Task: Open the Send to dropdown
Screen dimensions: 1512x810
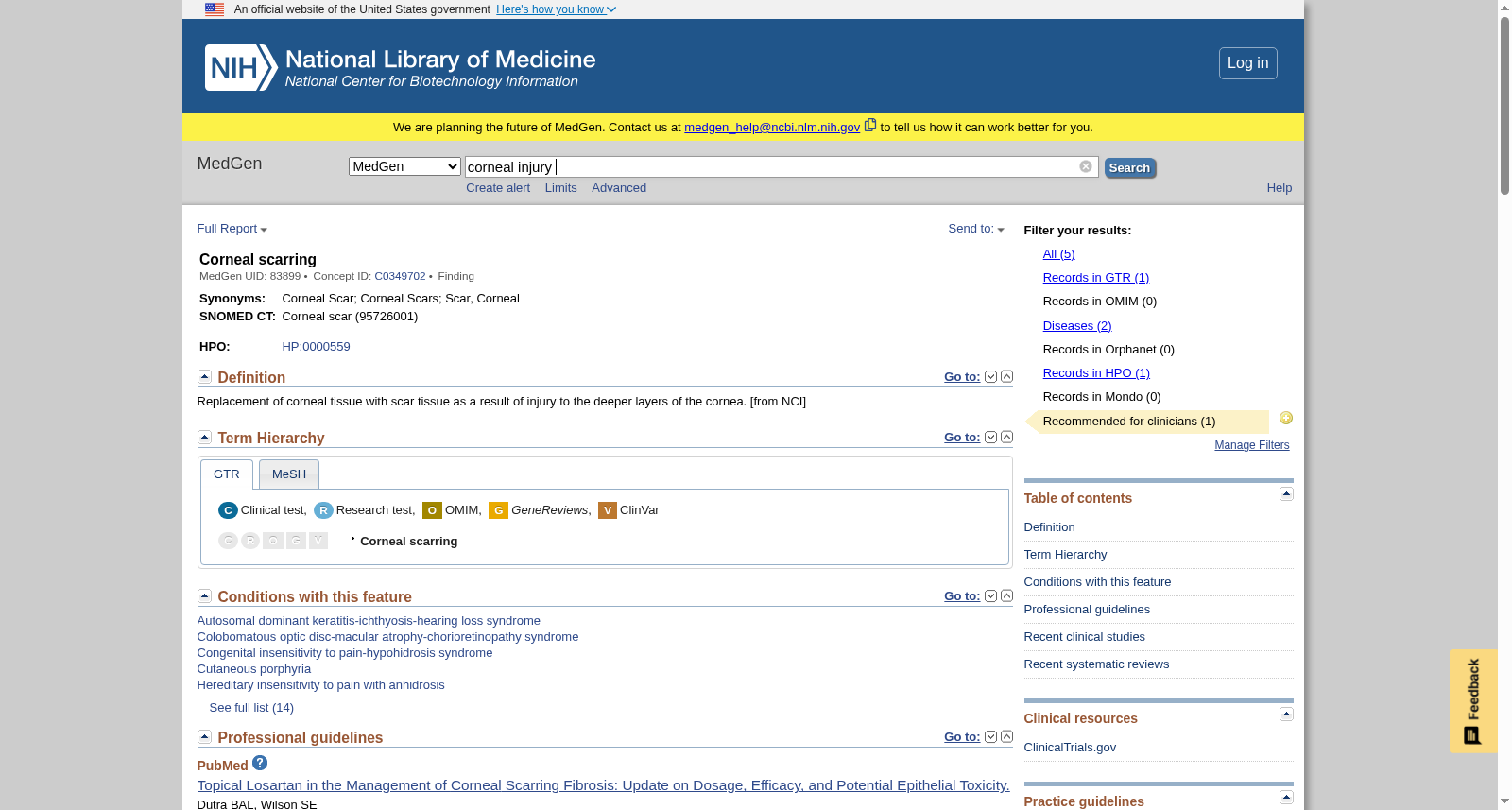Action: coord(976,229)
